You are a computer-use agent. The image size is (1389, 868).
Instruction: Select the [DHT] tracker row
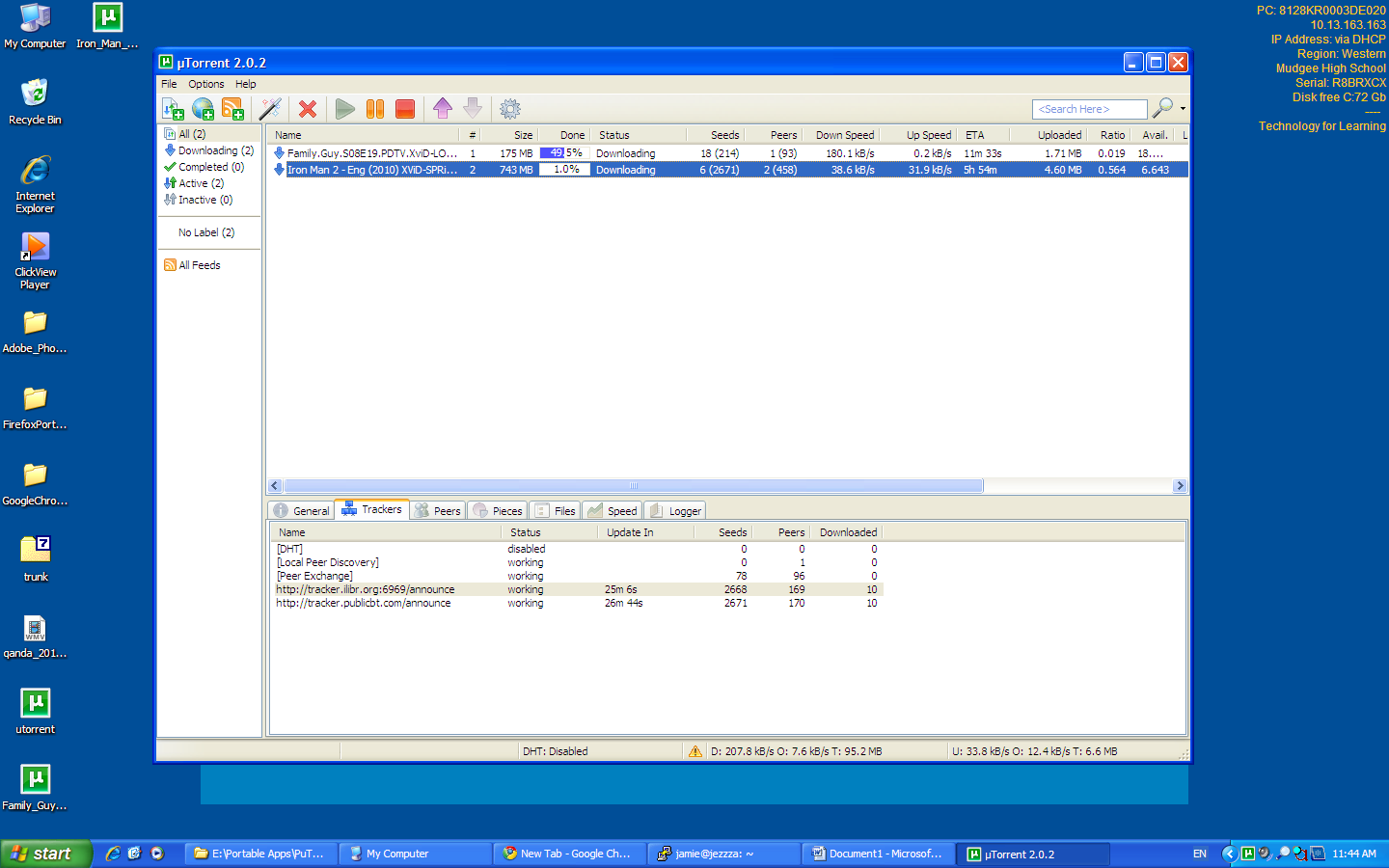coord(578,549)
